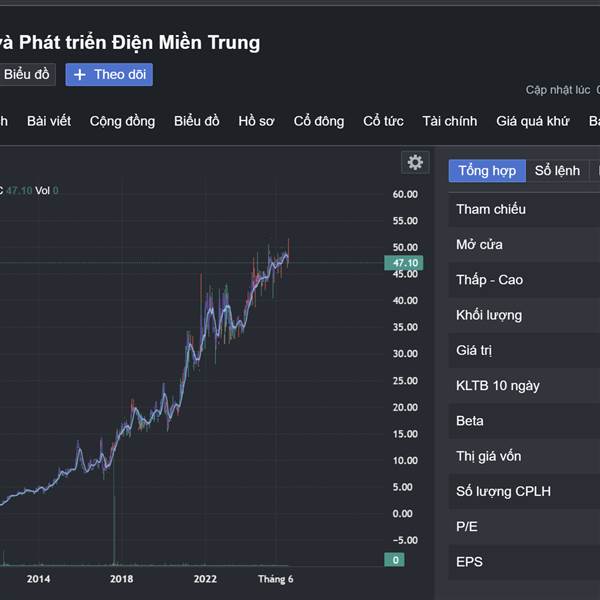This screenshot has height=600, width=600.
Task: Select the Tổng hợp panel tab
Action: (x=487, y=170)
